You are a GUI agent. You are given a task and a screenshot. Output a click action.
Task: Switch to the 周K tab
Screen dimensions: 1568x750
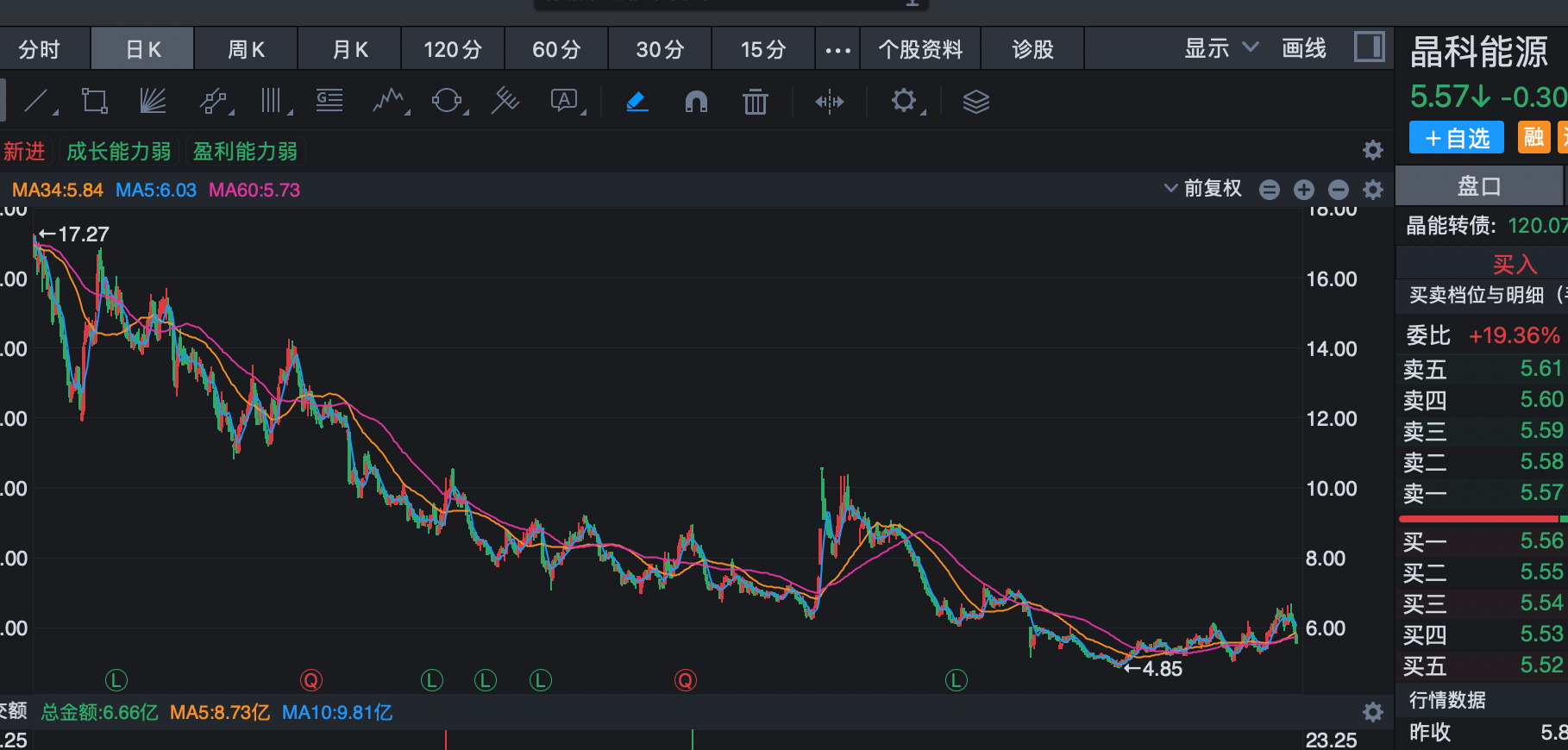pyautogui.click(x=246, y=50)
